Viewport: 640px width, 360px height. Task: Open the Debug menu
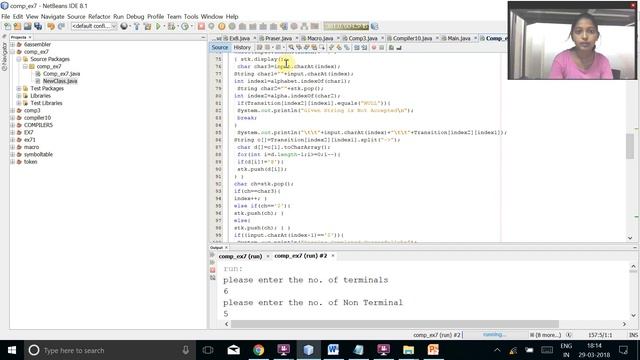[135, 17]
